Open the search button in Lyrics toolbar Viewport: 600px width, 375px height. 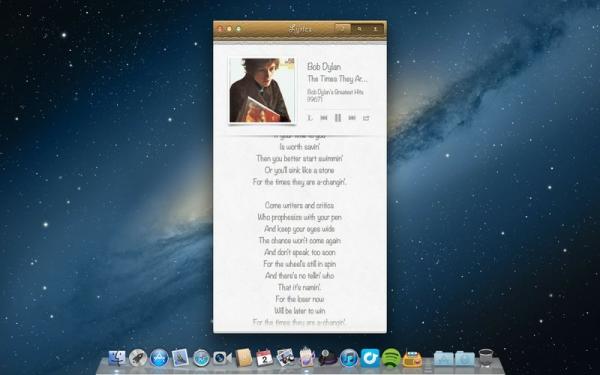point(359,29)
